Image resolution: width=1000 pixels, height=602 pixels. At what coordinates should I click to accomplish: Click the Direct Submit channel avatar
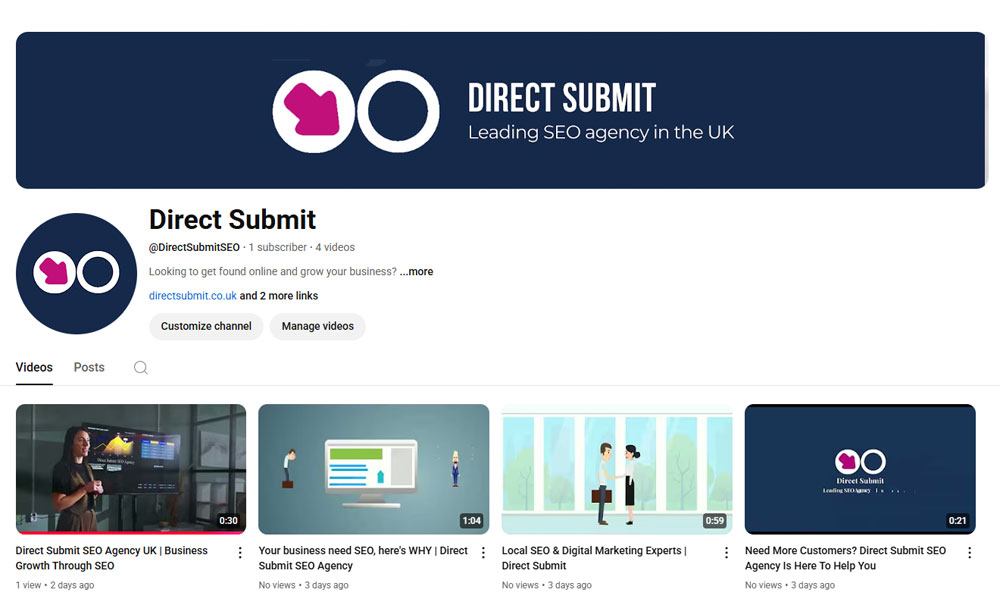click(77, 274)
